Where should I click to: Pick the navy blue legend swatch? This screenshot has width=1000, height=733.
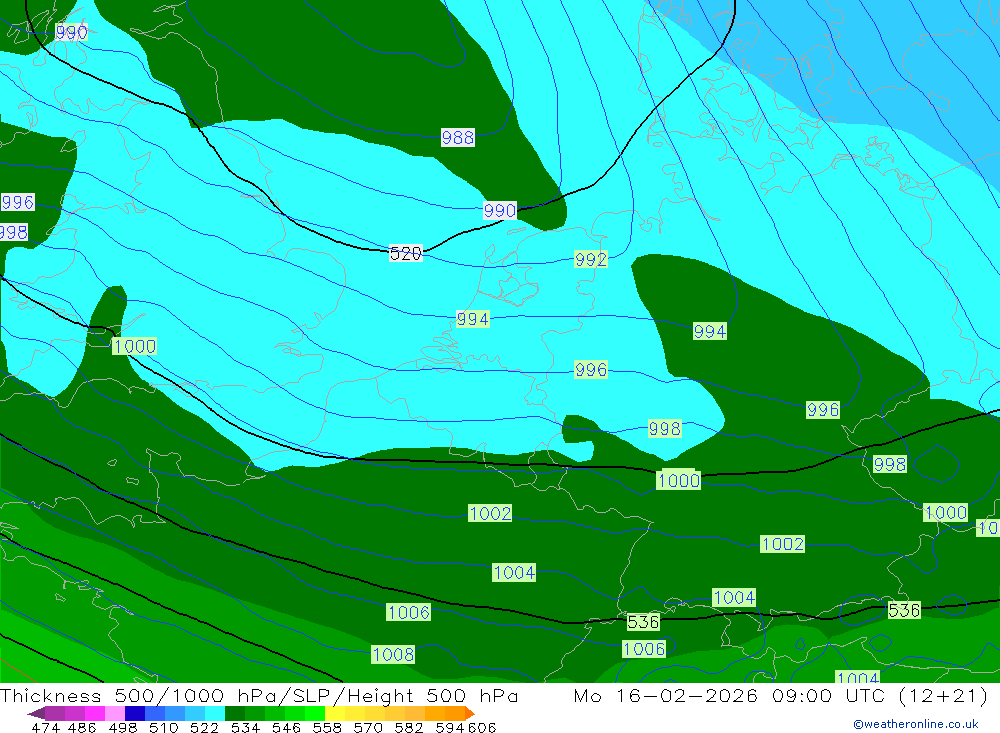pyautogui.click(x=135, y=713)
